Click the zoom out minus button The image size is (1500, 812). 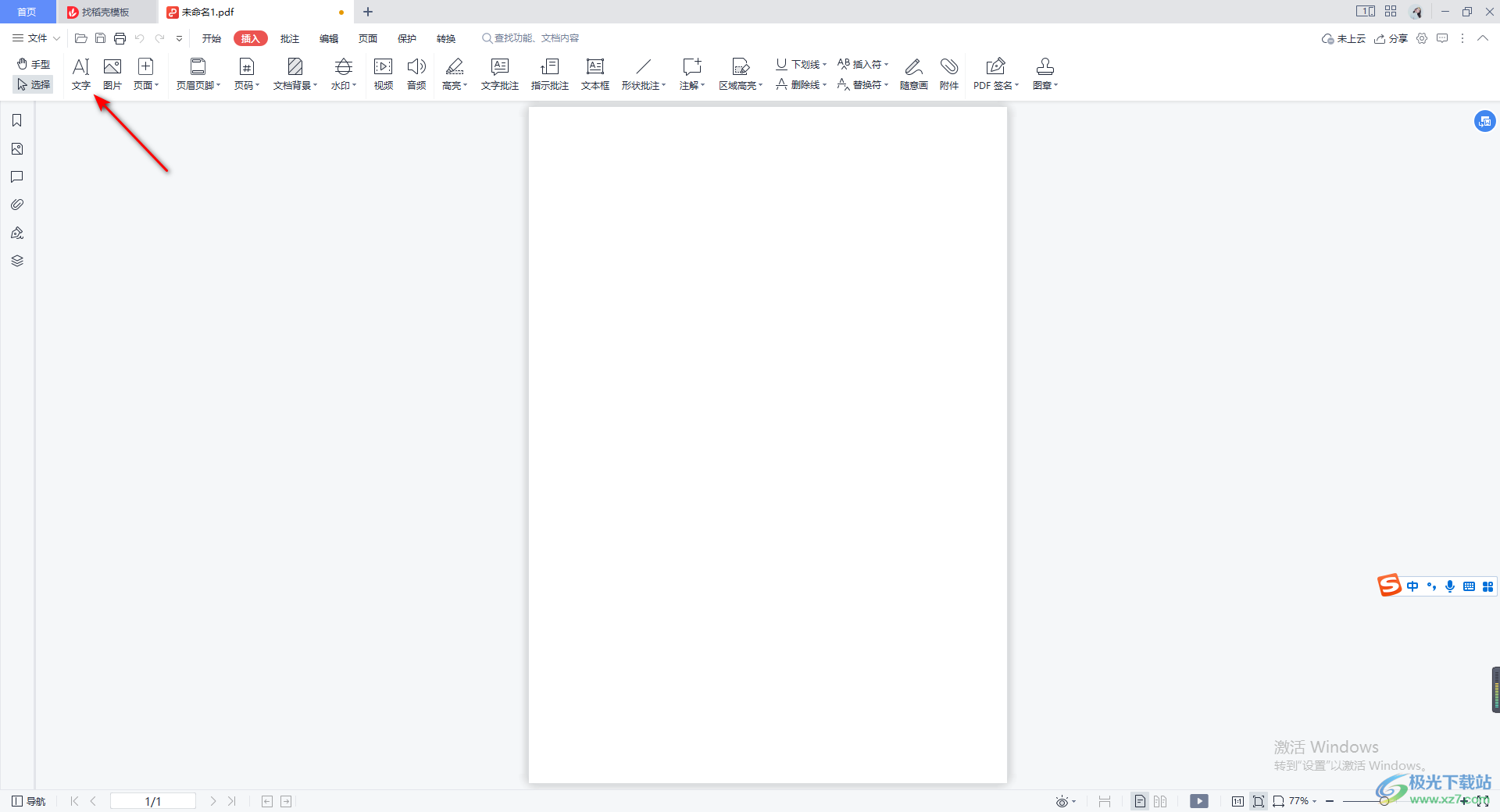[x=1330, y=801]
